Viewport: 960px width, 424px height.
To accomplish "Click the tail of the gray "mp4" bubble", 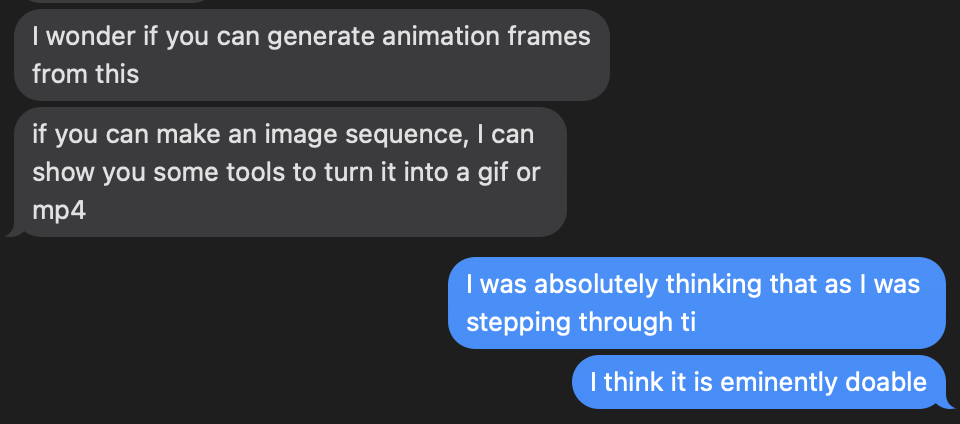I will pos(13,231).
